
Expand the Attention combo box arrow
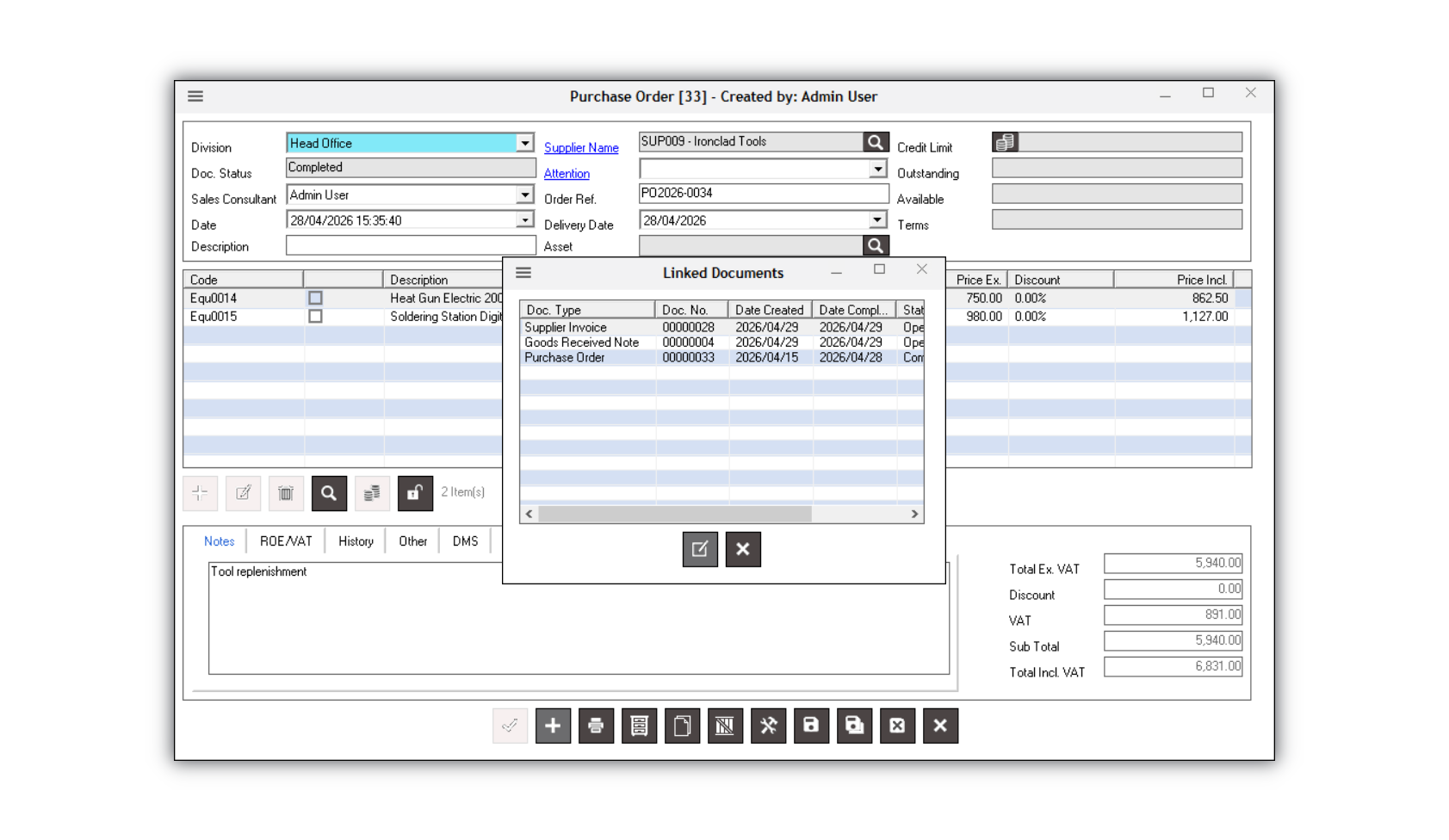877,169
